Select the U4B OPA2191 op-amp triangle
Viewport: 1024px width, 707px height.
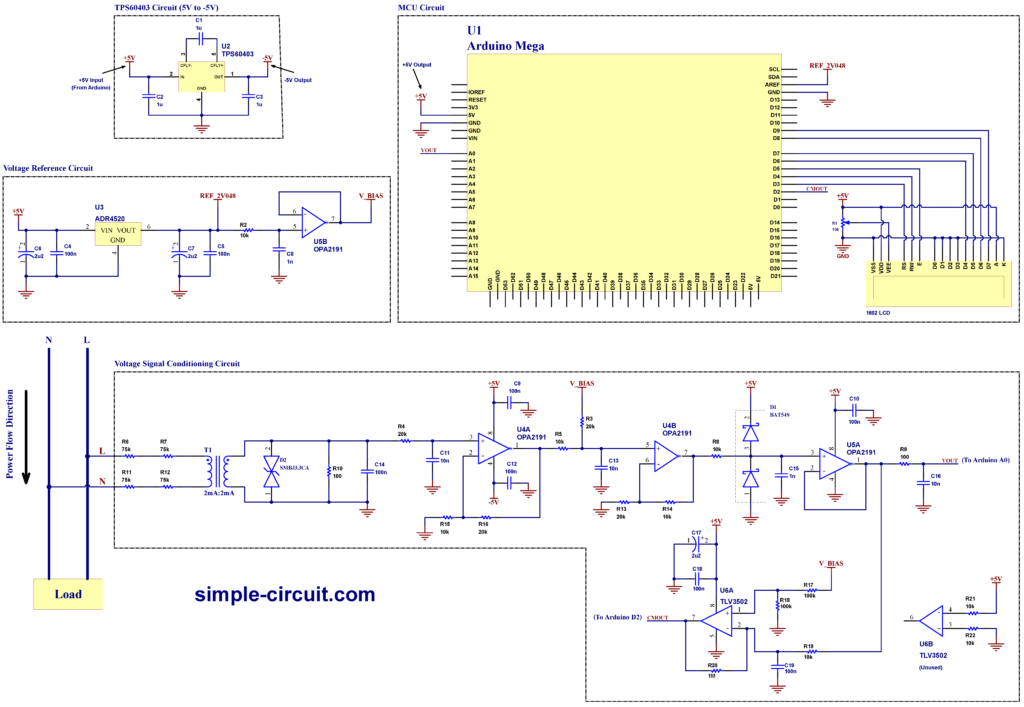[668, 456]
